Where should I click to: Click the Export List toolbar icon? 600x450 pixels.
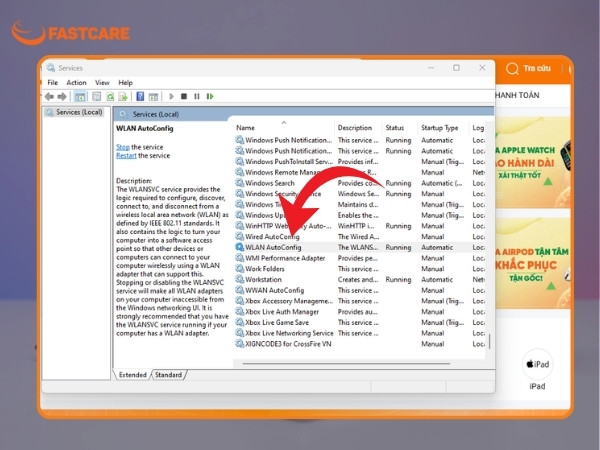coord(123,96)
